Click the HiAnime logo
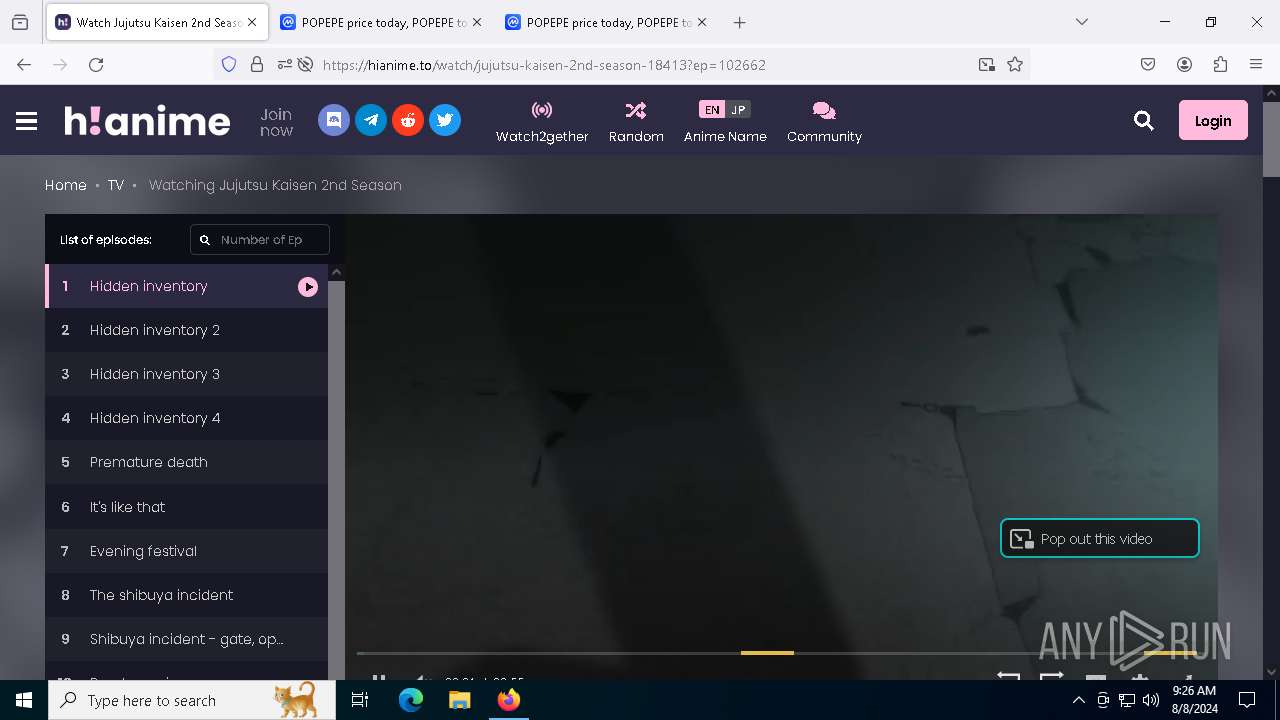This screenshot has width=1280, height=720. (x=147, y=121)
